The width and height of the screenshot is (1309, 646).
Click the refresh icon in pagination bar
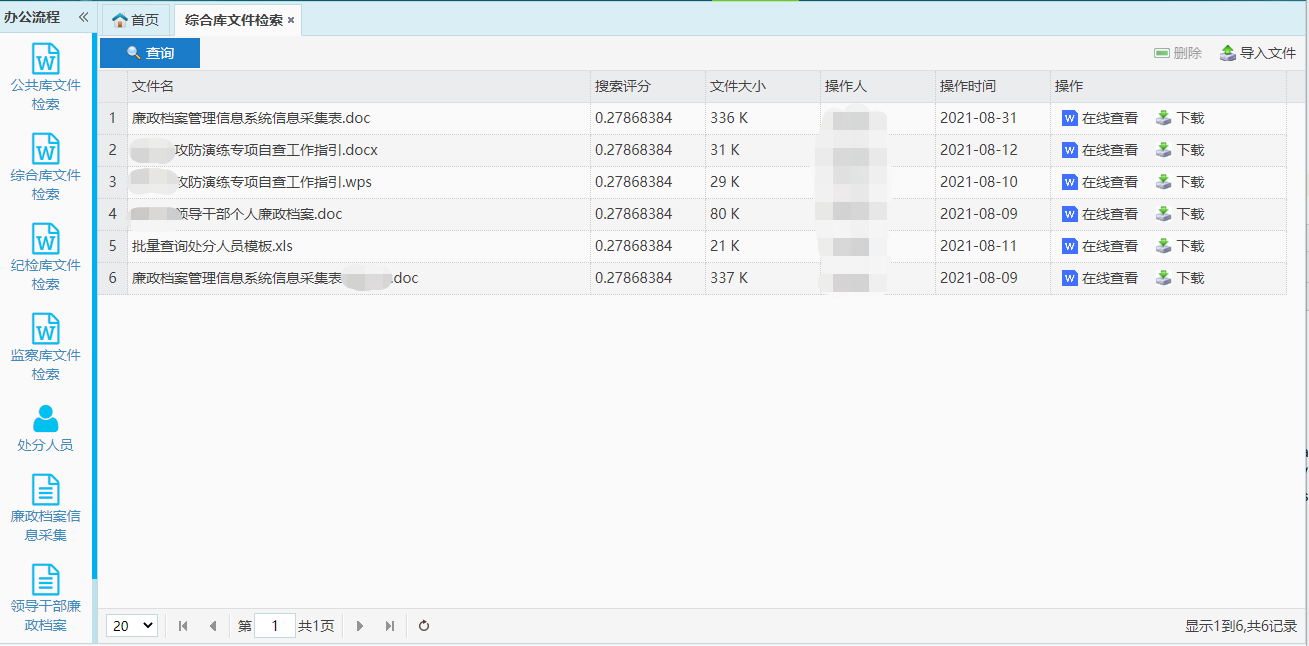pyautogui.click(x=424, y=626)
